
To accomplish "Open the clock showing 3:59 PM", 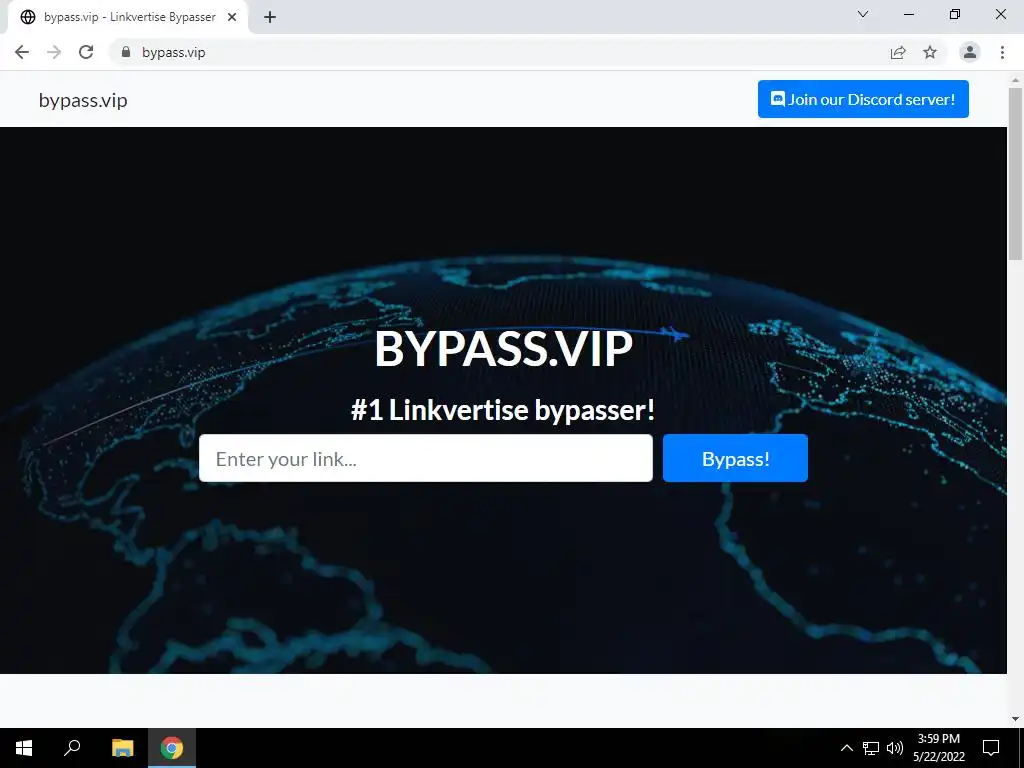I will coord(939,748).
